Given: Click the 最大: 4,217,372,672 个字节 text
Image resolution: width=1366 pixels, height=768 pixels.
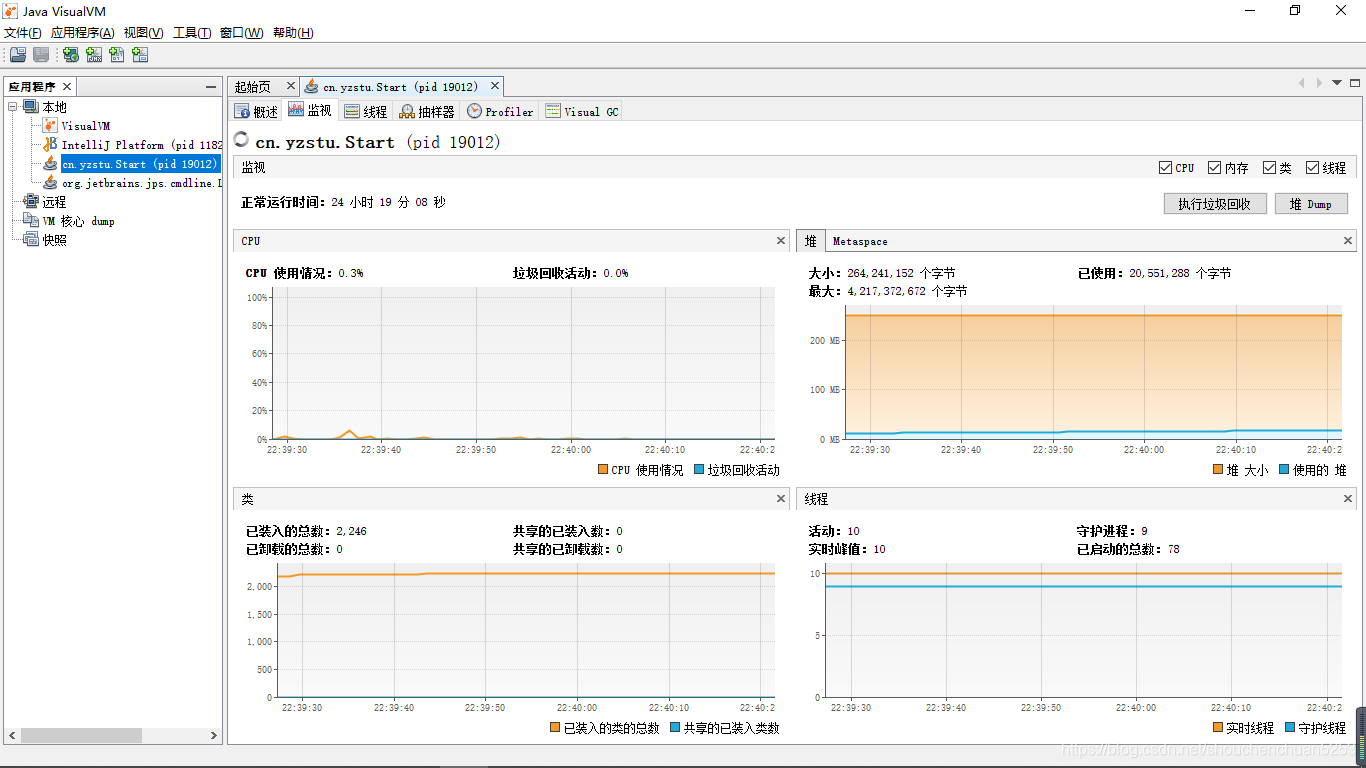Looking at the screenshot, I should 888,291.
